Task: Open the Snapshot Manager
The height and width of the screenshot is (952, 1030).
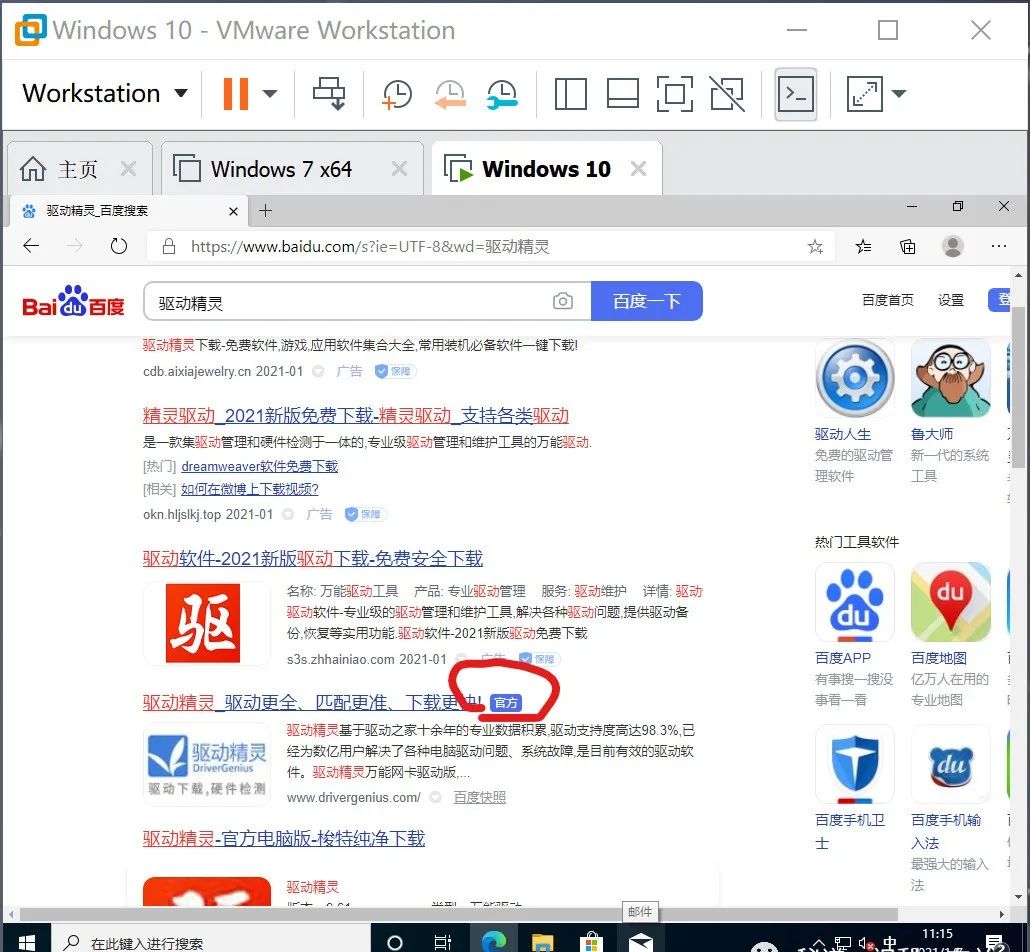Action: pyautogui.click(x=502, y=93)
